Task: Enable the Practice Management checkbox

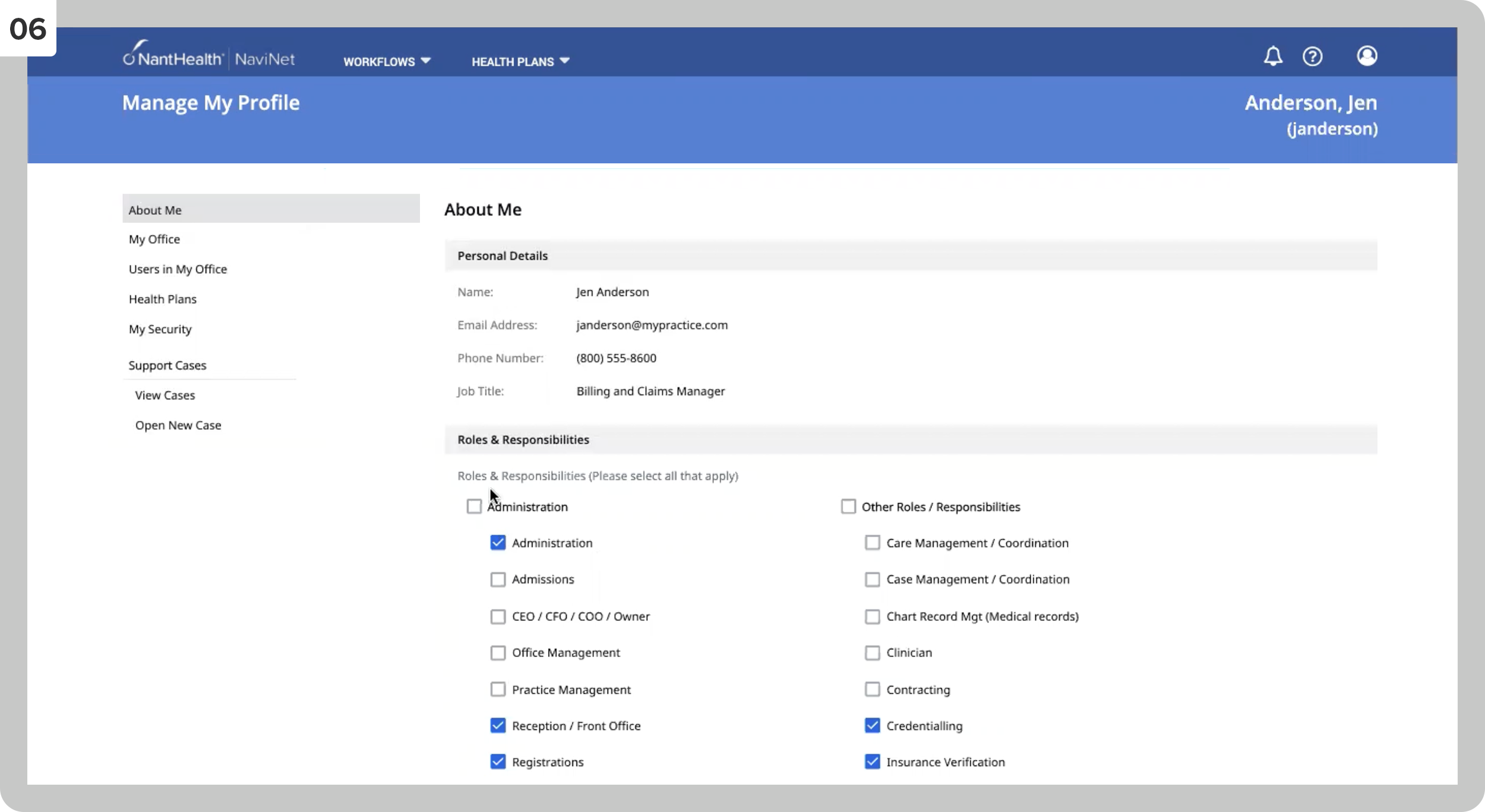Action: click(x=498, y=689)
